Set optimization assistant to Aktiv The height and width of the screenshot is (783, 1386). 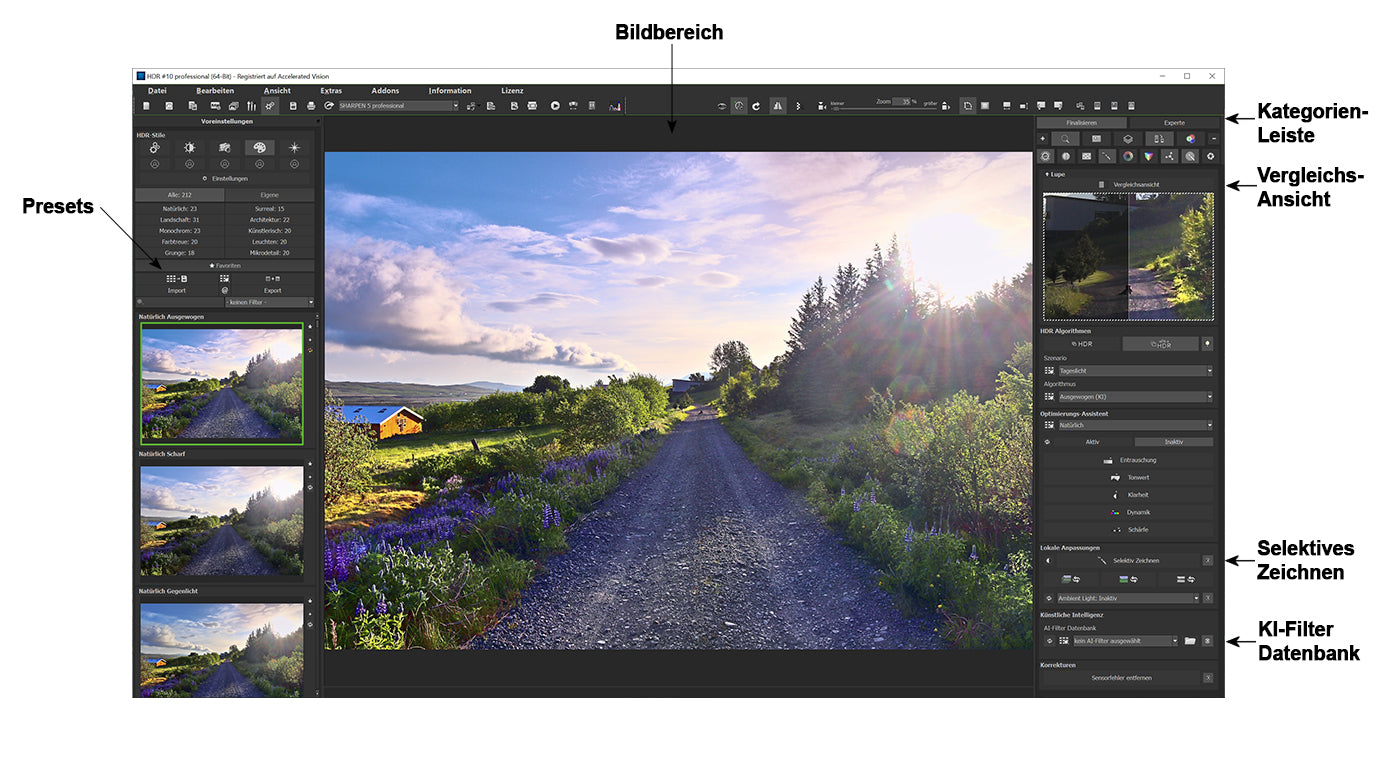pos(1092,442)
